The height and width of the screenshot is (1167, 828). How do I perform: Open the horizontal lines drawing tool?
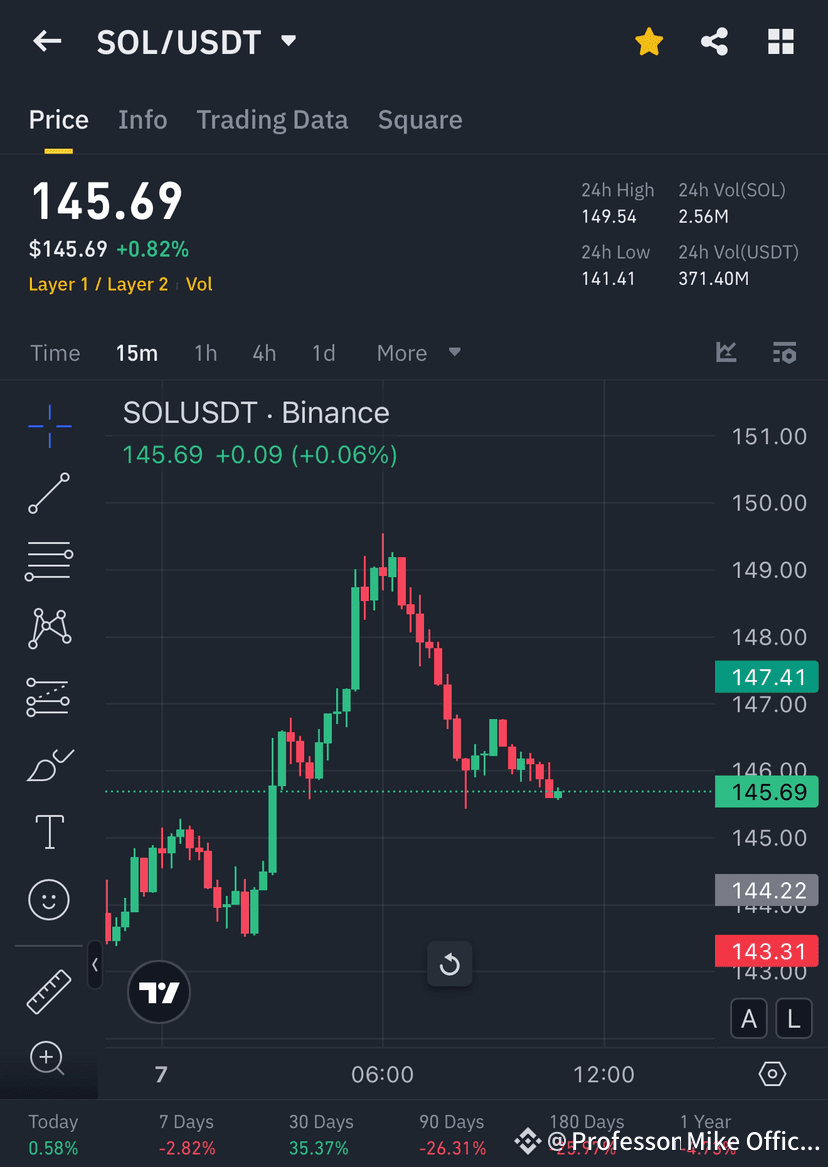(x=48, y=560)
